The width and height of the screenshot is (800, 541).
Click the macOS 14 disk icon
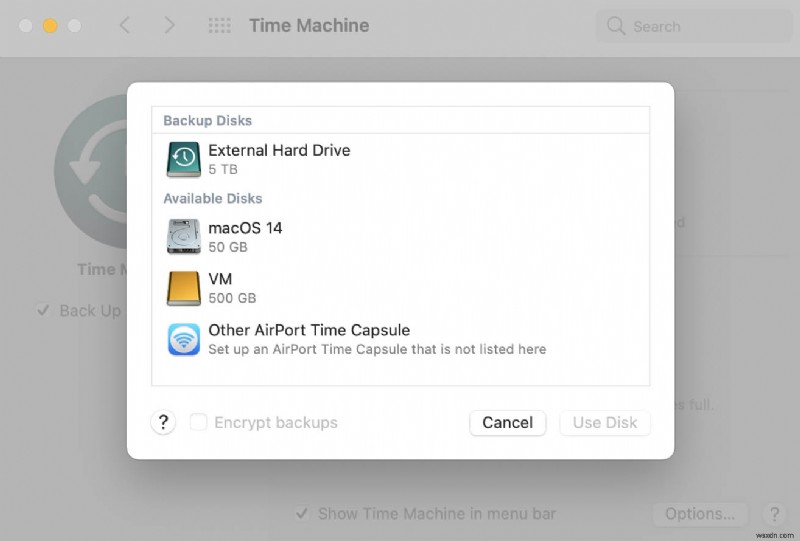[184, 236]
